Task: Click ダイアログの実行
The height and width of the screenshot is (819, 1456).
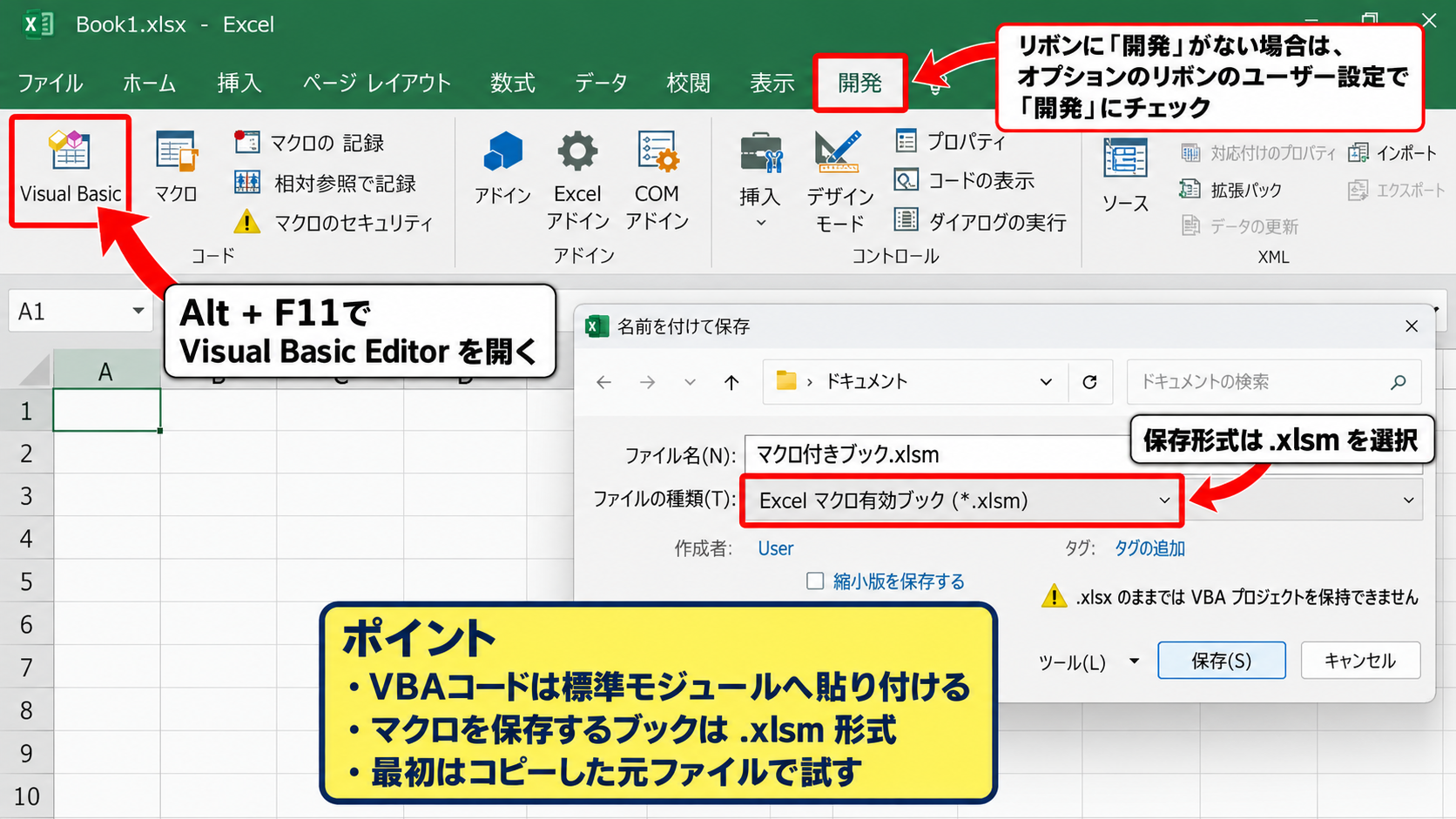Action: 981,222
